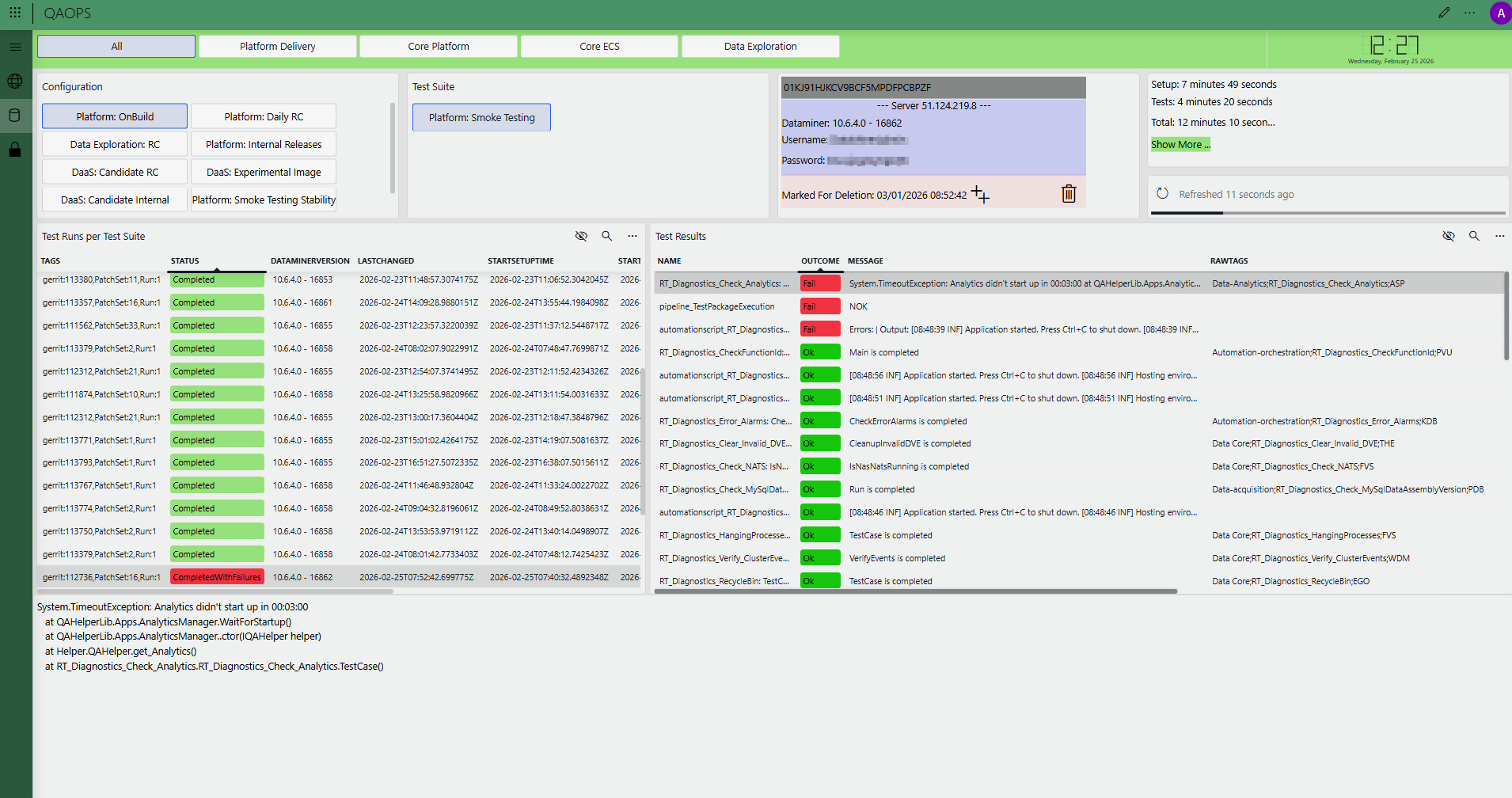Open the lock icon in the left sidebar
This screenshot has width=1512, height=798.
coord(14,150)
